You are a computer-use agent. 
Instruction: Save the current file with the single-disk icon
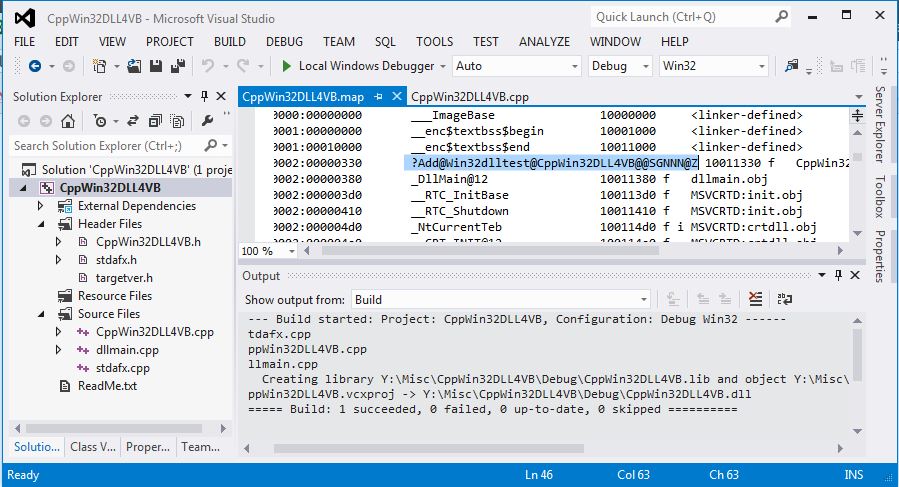point(156,66)
